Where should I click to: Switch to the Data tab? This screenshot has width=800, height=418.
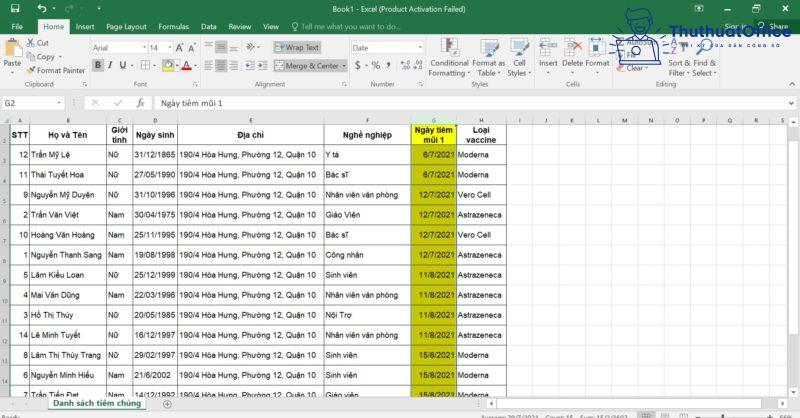point(209,27)
